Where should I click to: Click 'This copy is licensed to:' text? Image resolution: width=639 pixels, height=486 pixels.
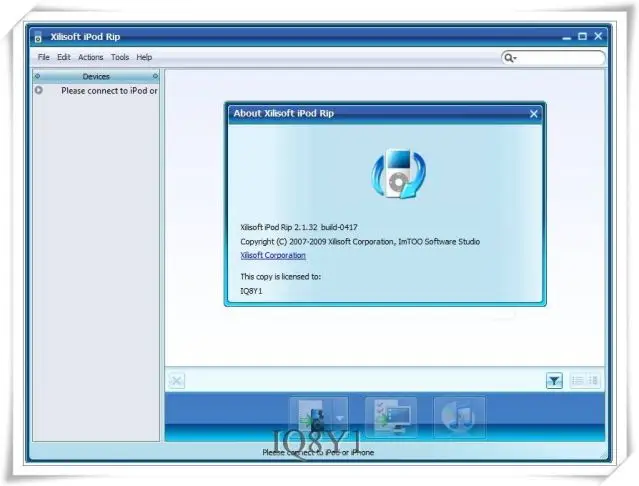280,277
